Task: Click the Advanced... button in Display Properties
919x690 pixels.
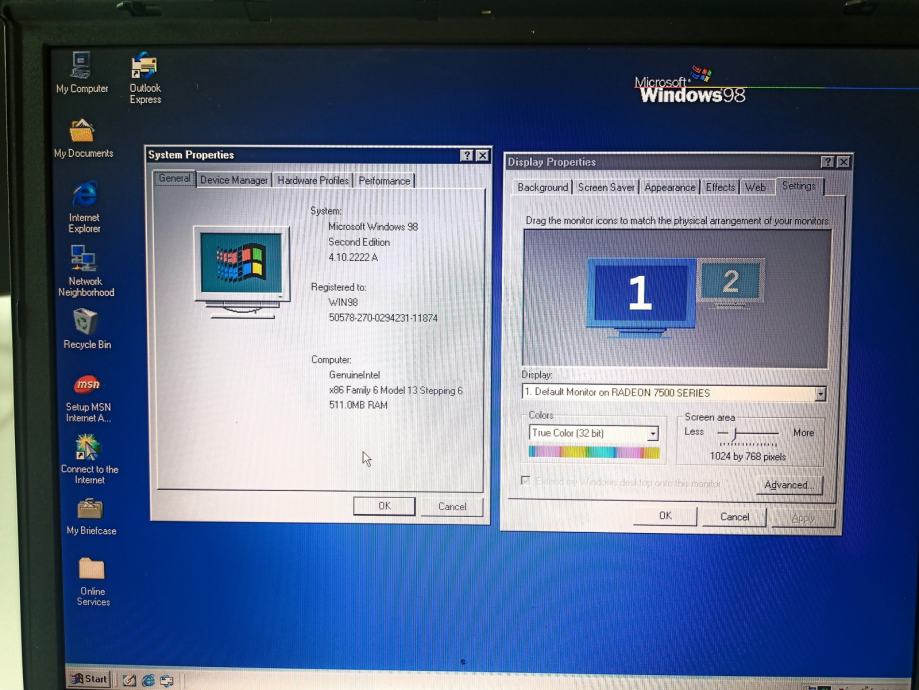Action: point(787,485)
